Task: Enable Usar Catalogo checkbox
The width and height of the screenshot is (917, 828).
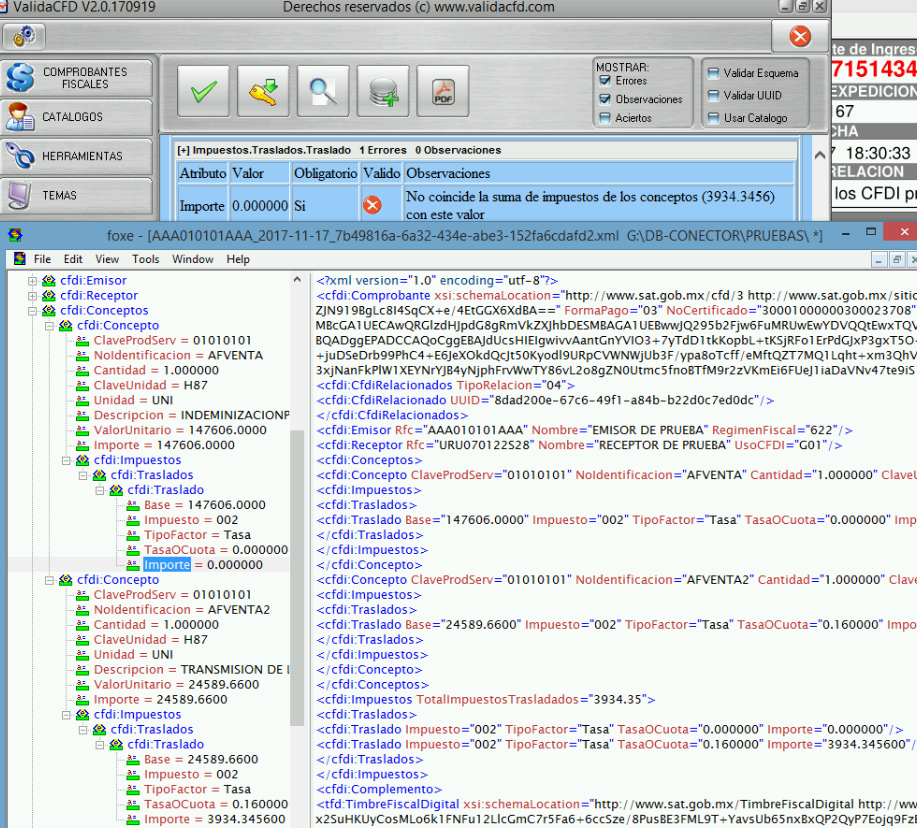Action: pyautogui.click(x=713, y=118)
